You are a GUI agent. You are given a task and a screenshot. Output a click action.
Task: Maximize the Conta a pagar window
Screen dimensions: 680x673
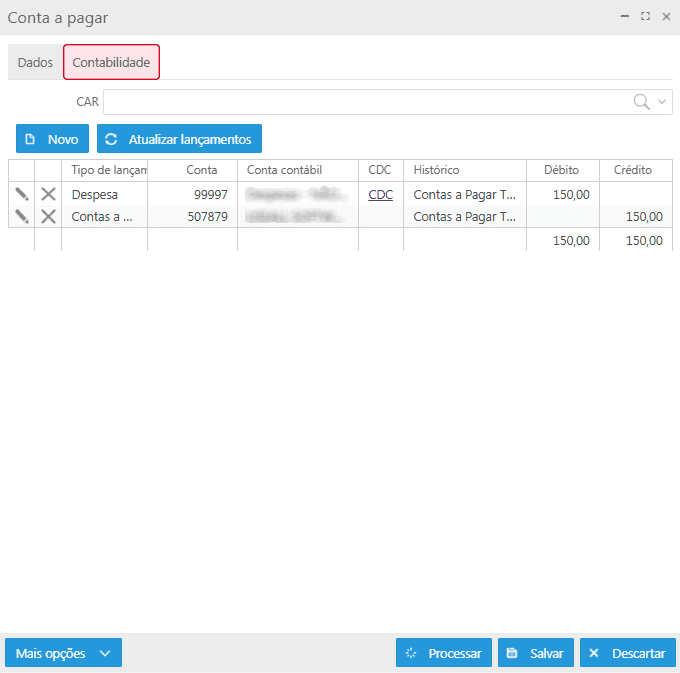pyautogui.click(x=645, y=17)
